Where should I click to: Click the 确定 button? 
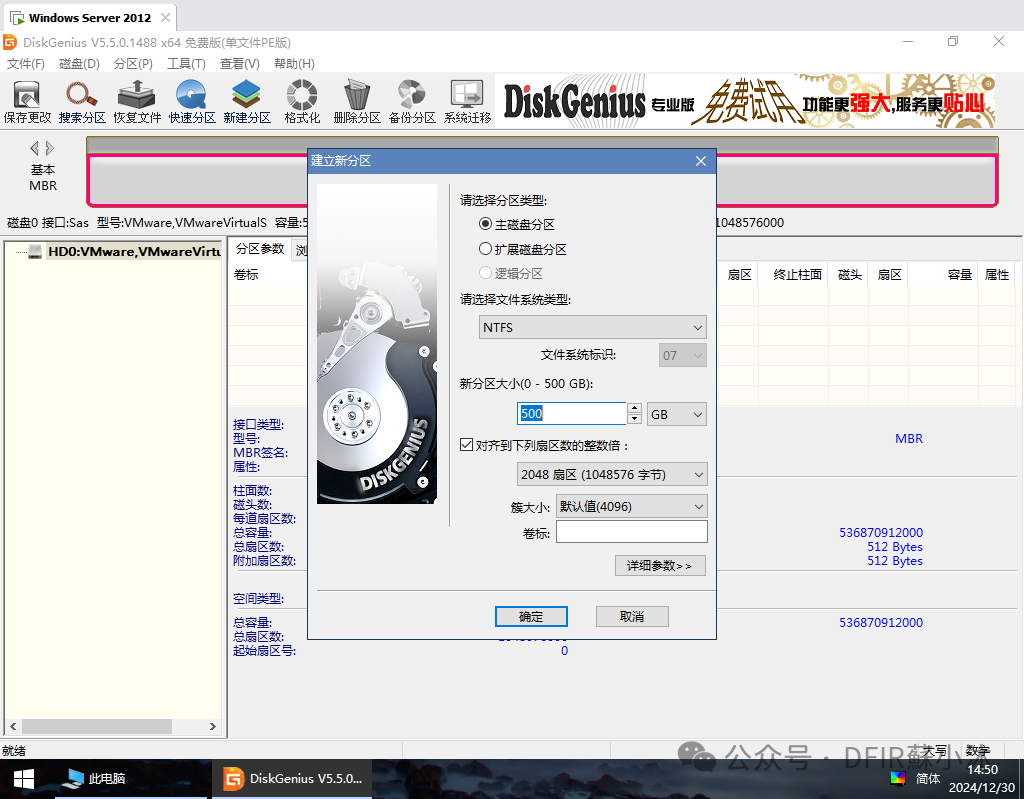pyautogui.click(x=531, y=616)
